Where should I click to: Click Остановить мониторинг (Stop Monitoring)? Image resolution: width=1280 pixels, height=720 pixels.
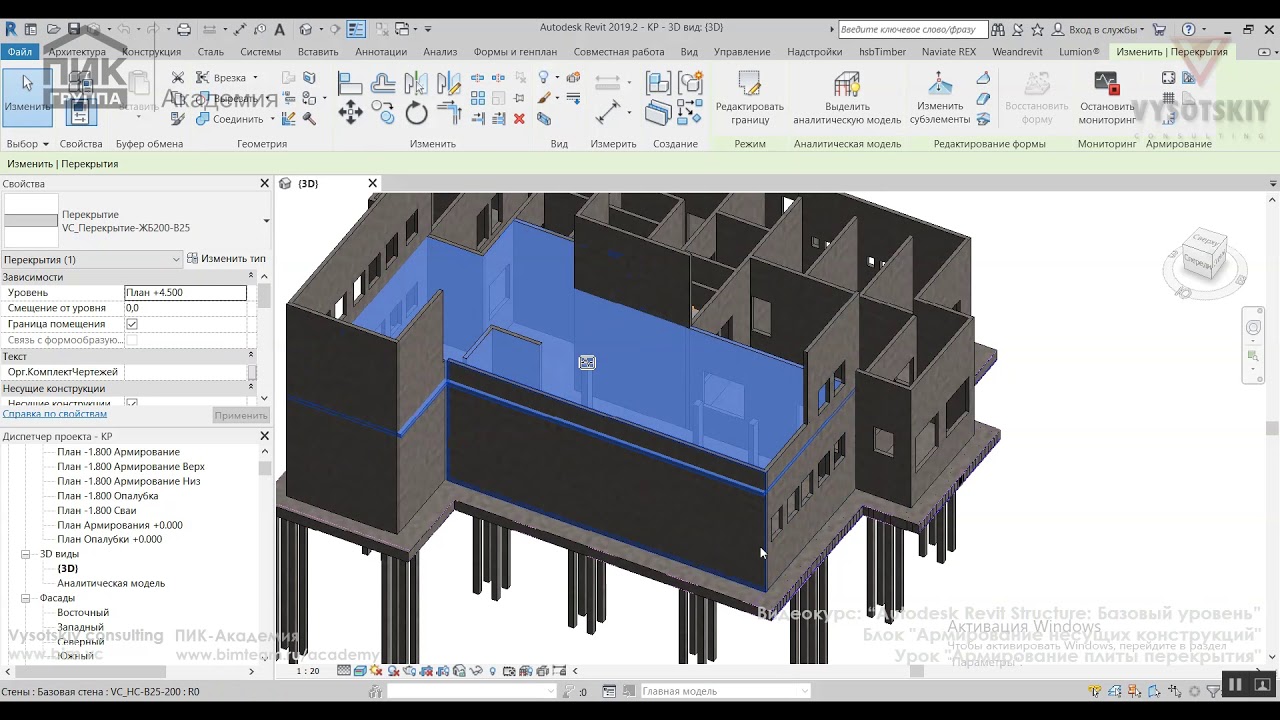point(1107,98)
